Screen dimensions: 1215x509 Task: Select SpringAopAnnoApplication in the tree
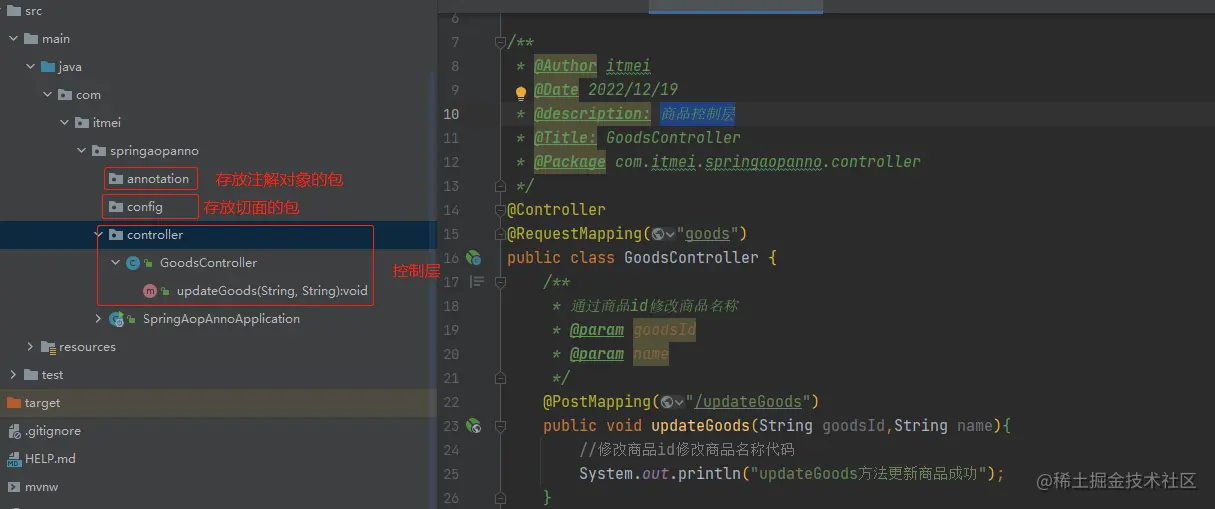click(221, 319)
